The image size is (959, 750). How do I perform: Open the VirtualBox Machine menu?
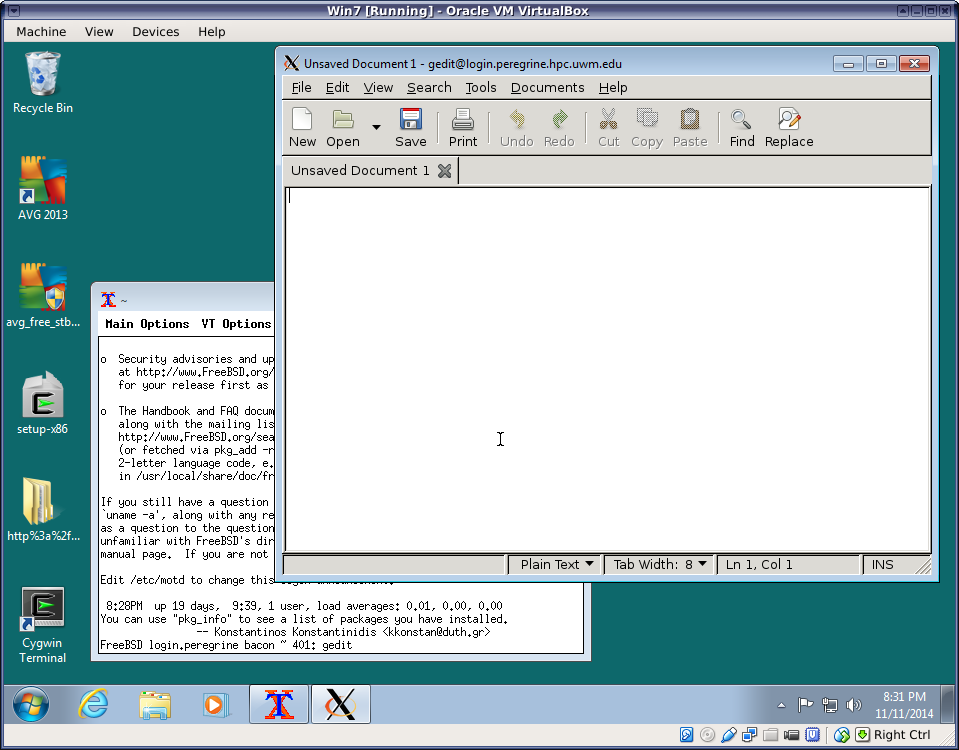41,32
